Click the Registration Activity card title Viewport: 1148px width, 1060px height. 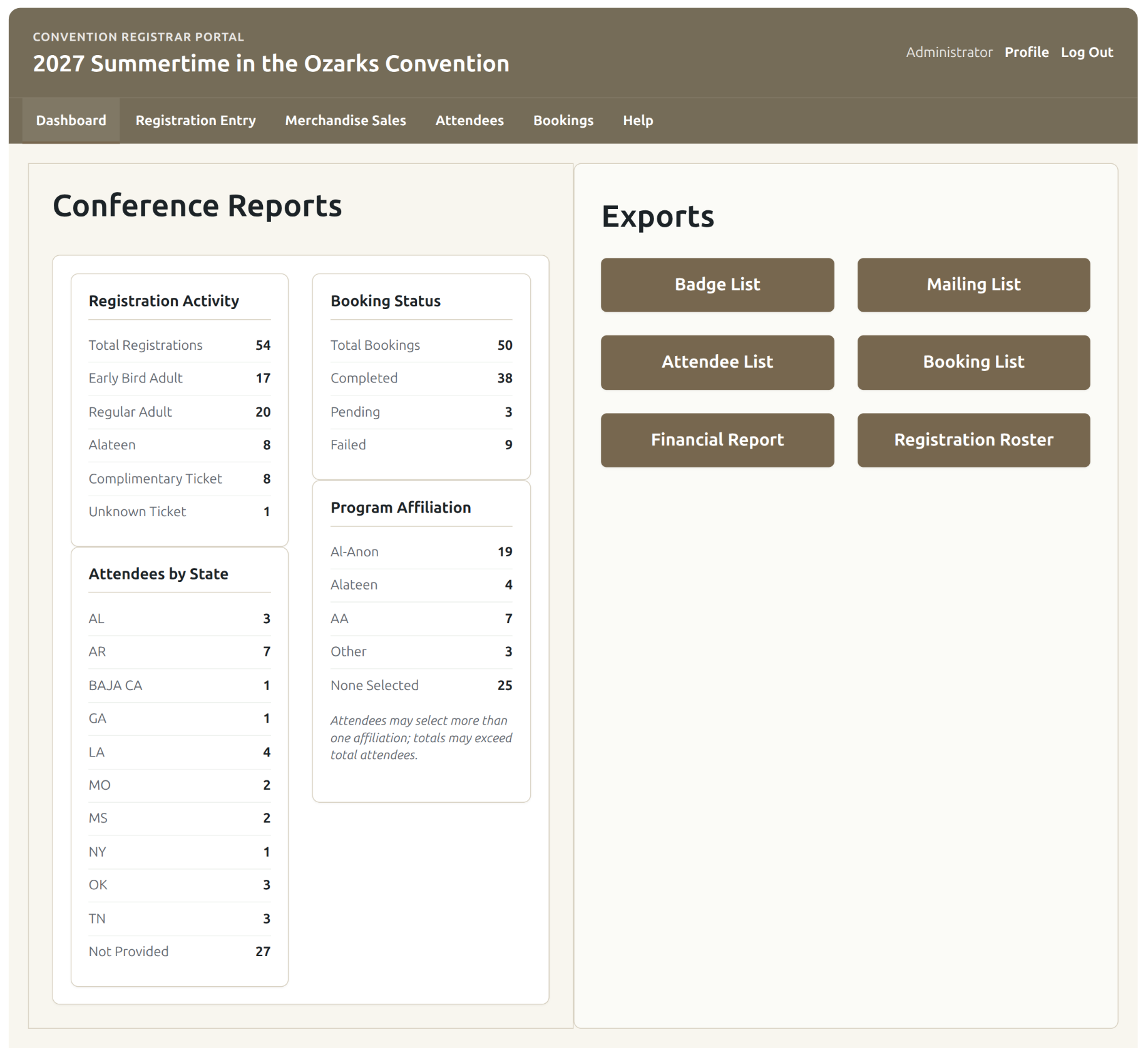click(x=163, y=301)
